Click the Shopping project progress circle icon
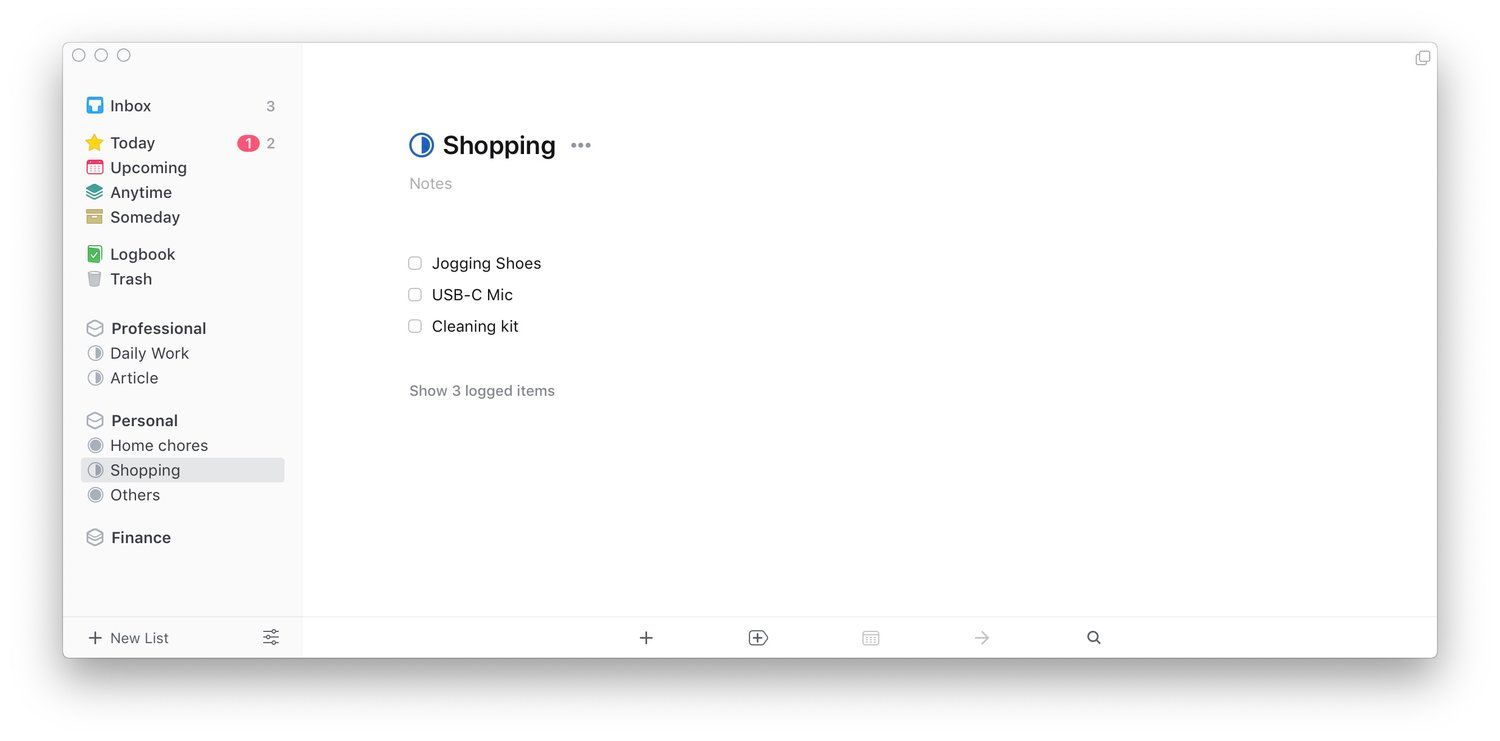1500x741 pixels. click(422, 145)
